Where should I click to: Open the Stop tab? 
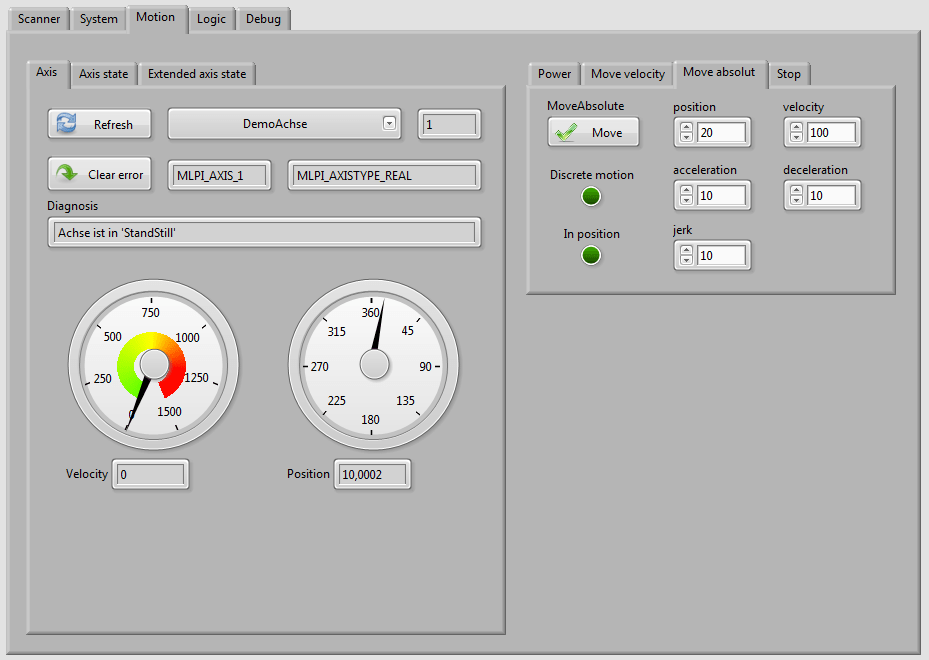click(789, 73)
